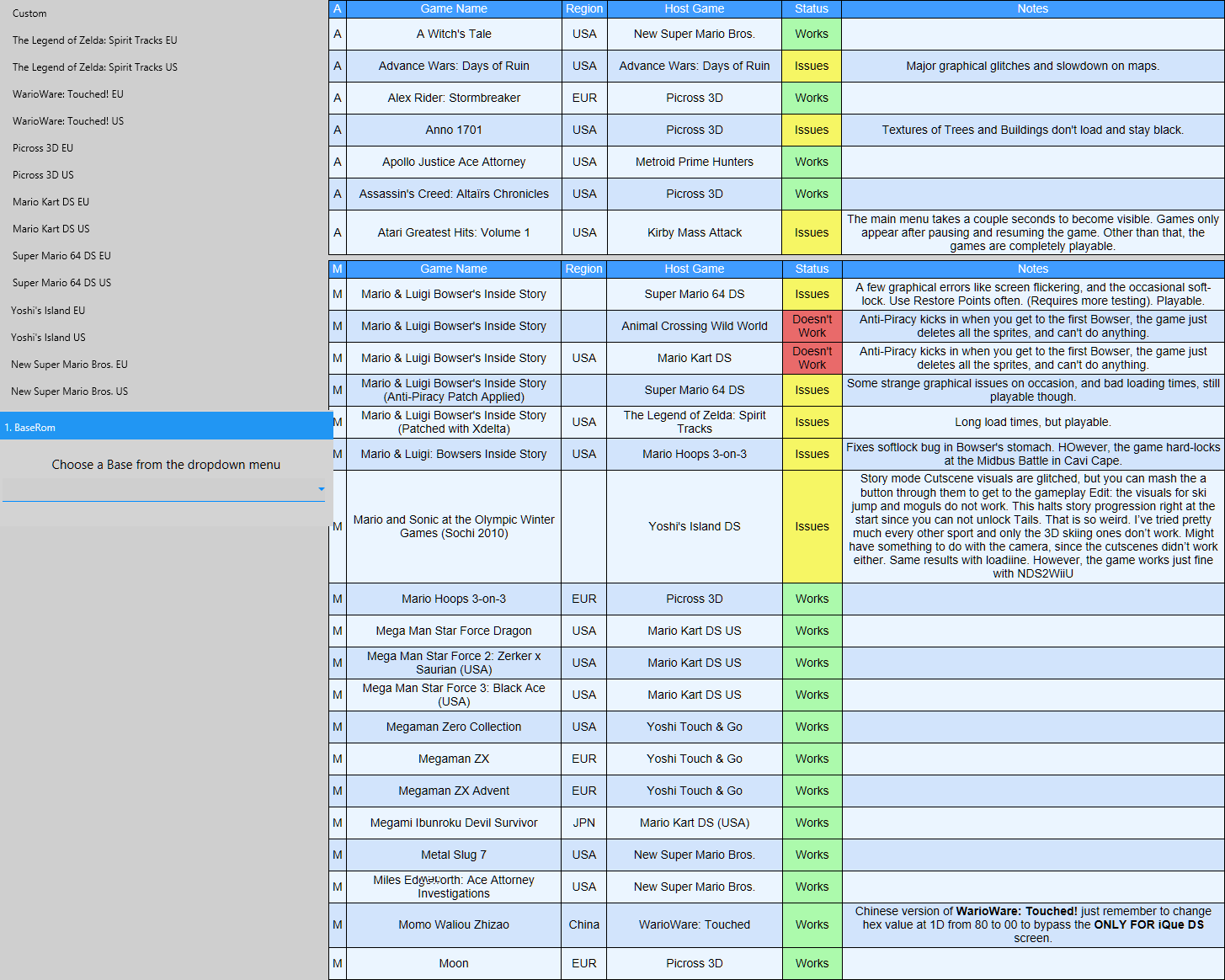Click the 'Bowser's Inside Story (Anti-Piracy Patch Applied)' cell
This screenshot has height=980, width=1225.
[454, 391]
